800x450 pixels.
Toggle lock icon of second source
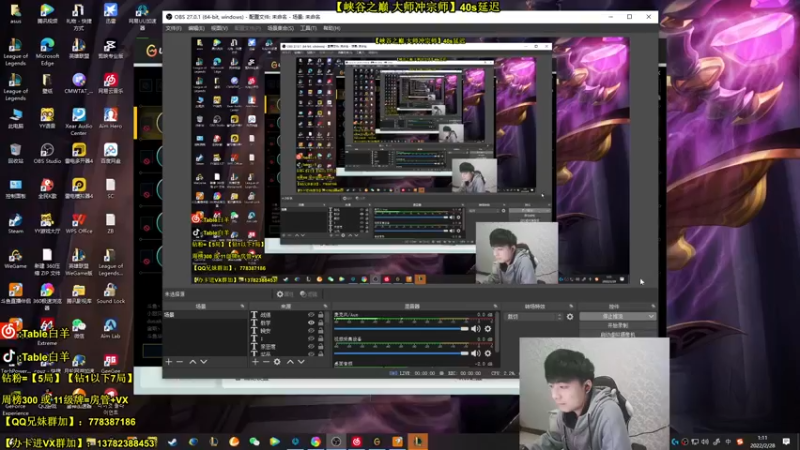click(320, 323)
